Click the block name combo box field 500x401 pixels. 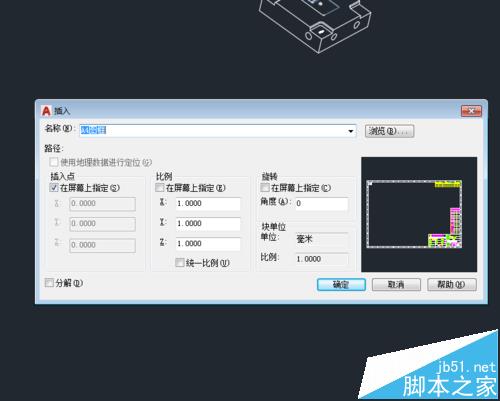point(218,131)
